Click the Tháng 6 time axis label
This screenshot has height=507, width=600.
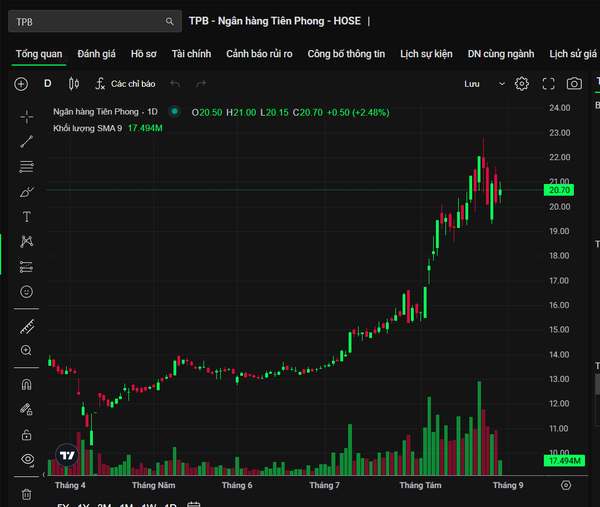pos(237,485)
